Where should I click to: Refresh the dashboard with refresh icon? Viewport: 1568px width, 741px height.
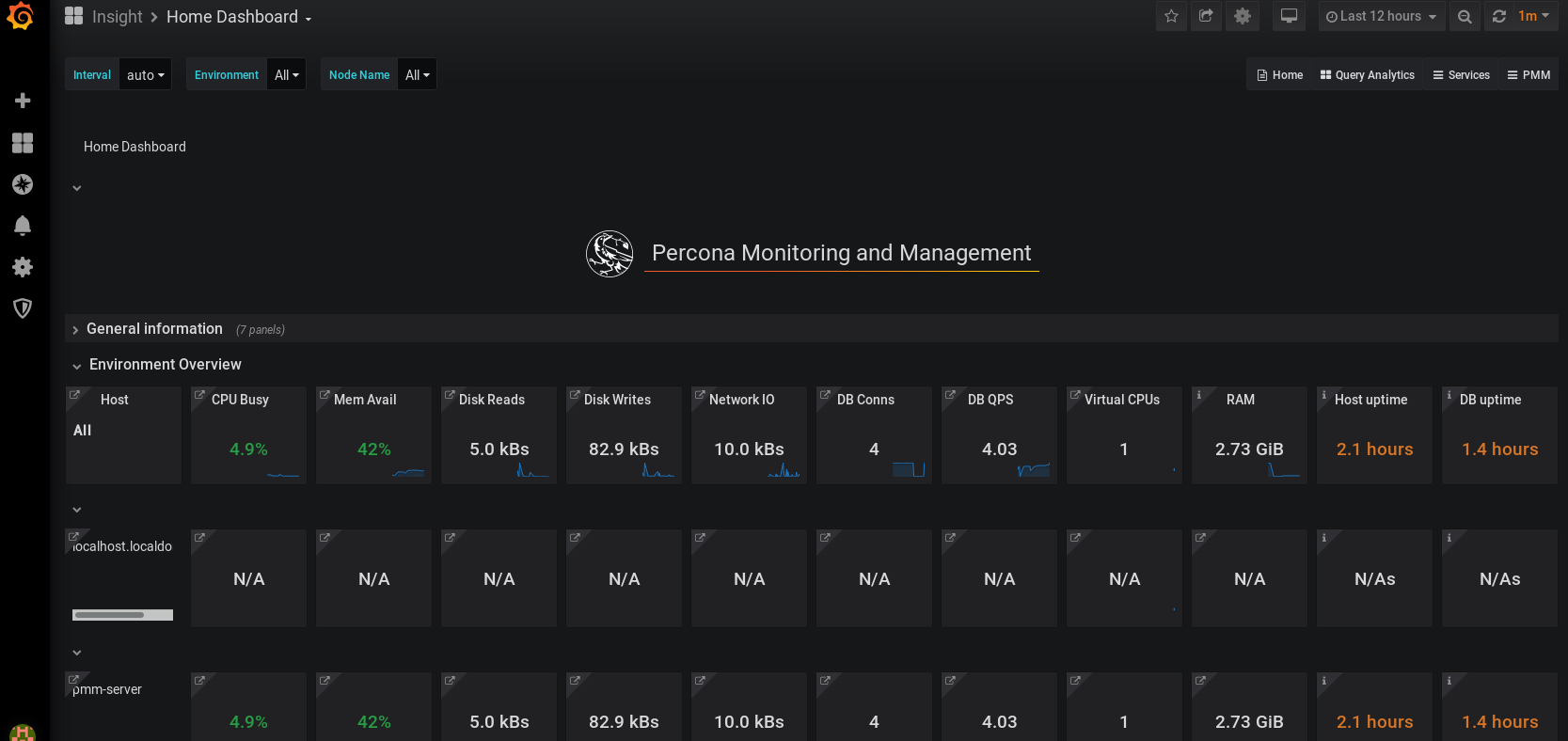pos(1499,16)
